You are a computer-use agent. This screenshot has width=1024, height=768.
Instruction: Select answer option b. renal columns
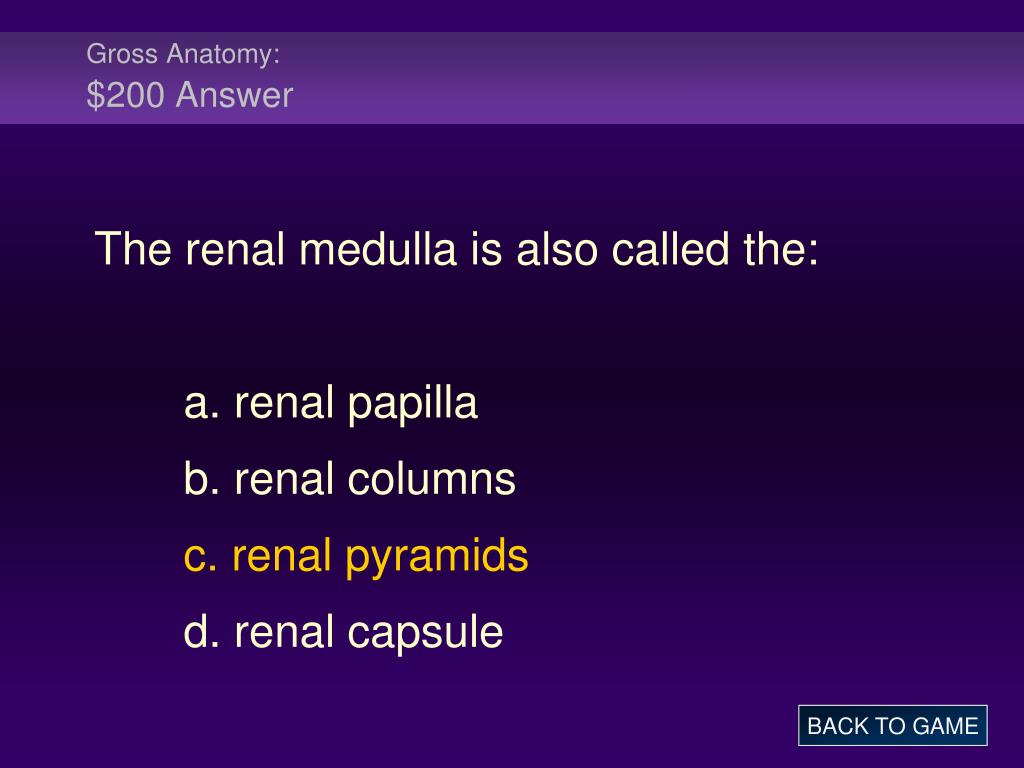point(350,479)
